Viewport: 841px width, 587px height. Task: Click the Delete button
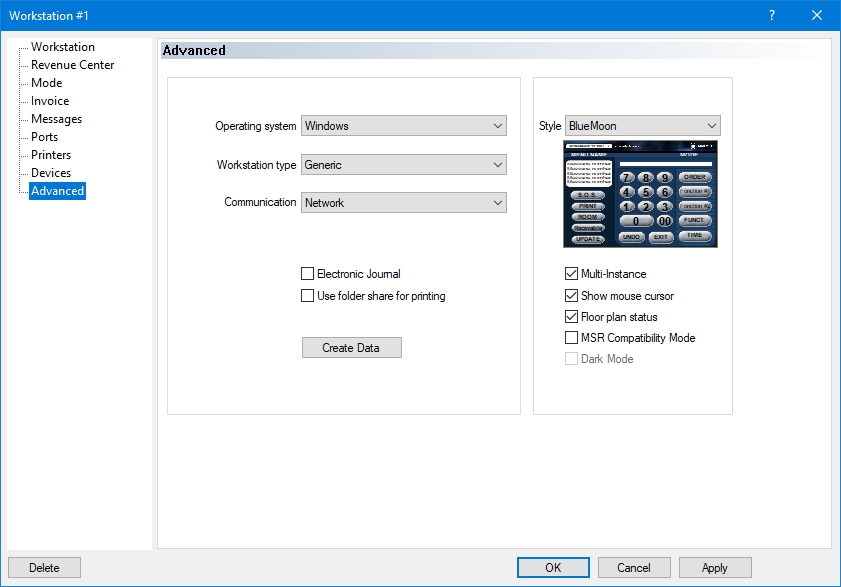(x=44, y=568)
